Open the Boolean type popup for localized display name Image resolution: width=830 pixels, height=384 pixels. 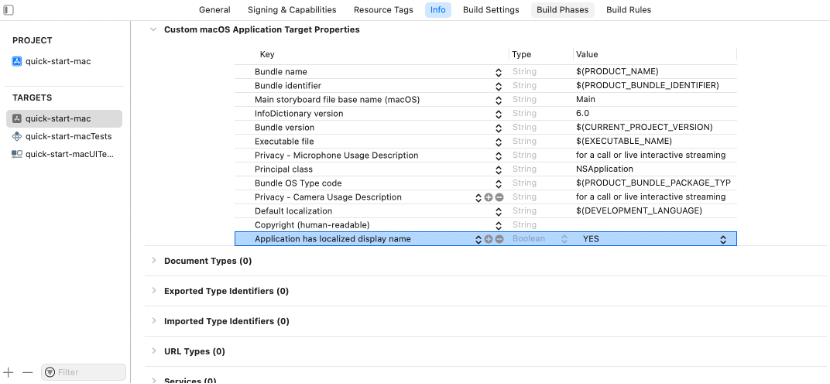pos(564,239)
